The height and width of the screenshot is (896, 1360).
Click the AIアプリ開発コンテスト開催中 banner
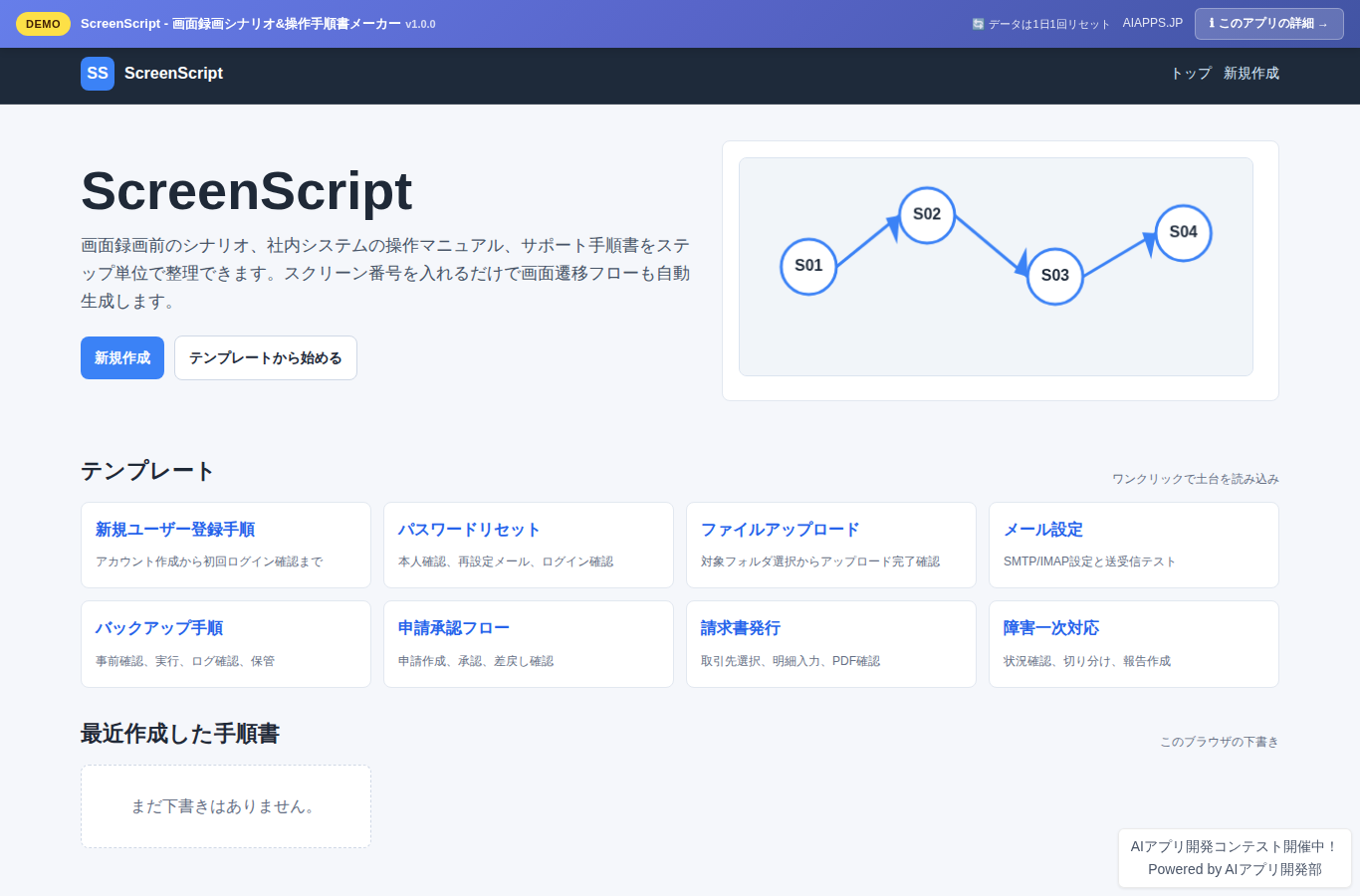click(1235, 846)
